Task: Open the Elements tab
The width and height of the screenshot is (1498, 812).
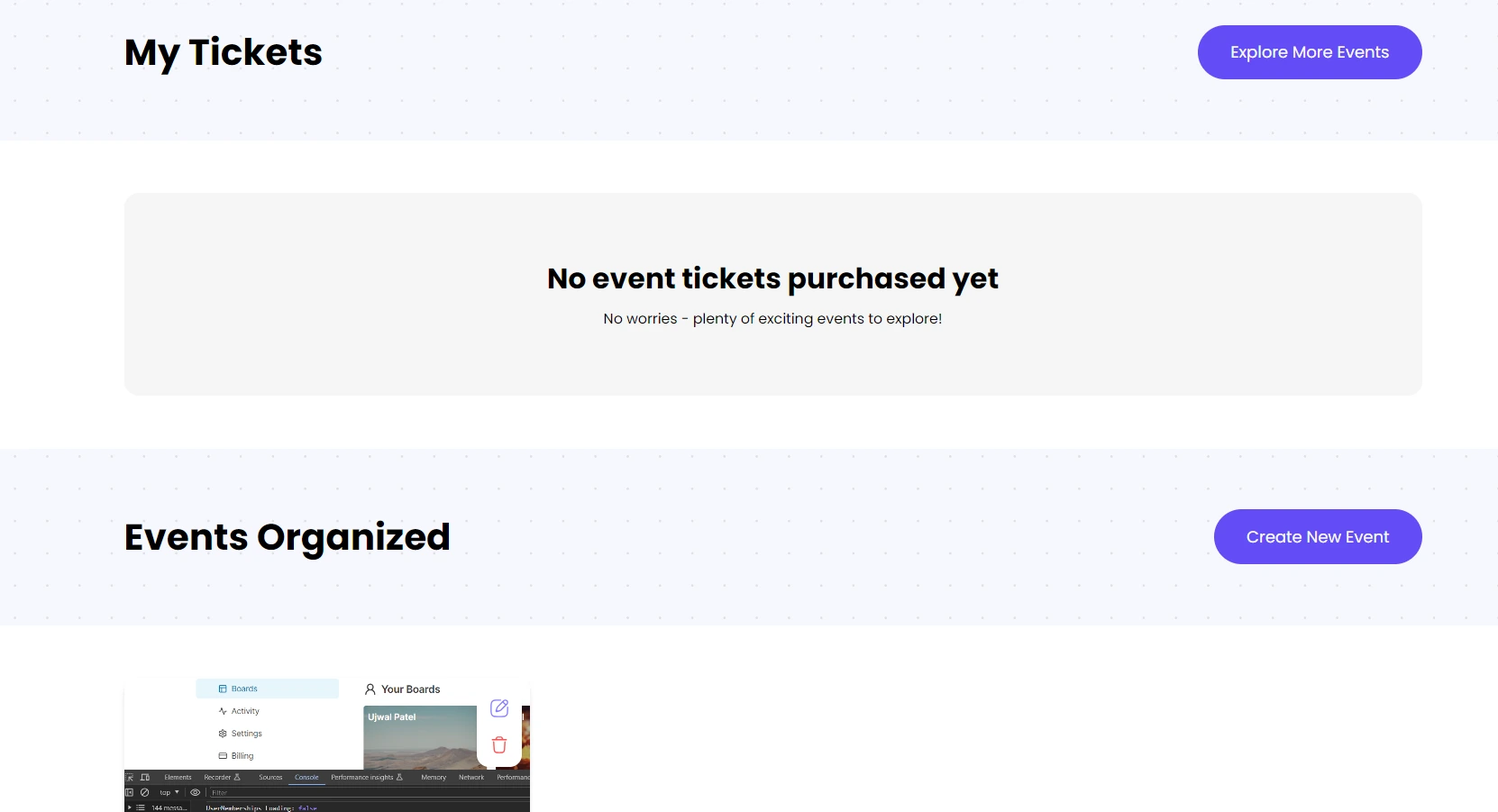Action: click(178, 777)
